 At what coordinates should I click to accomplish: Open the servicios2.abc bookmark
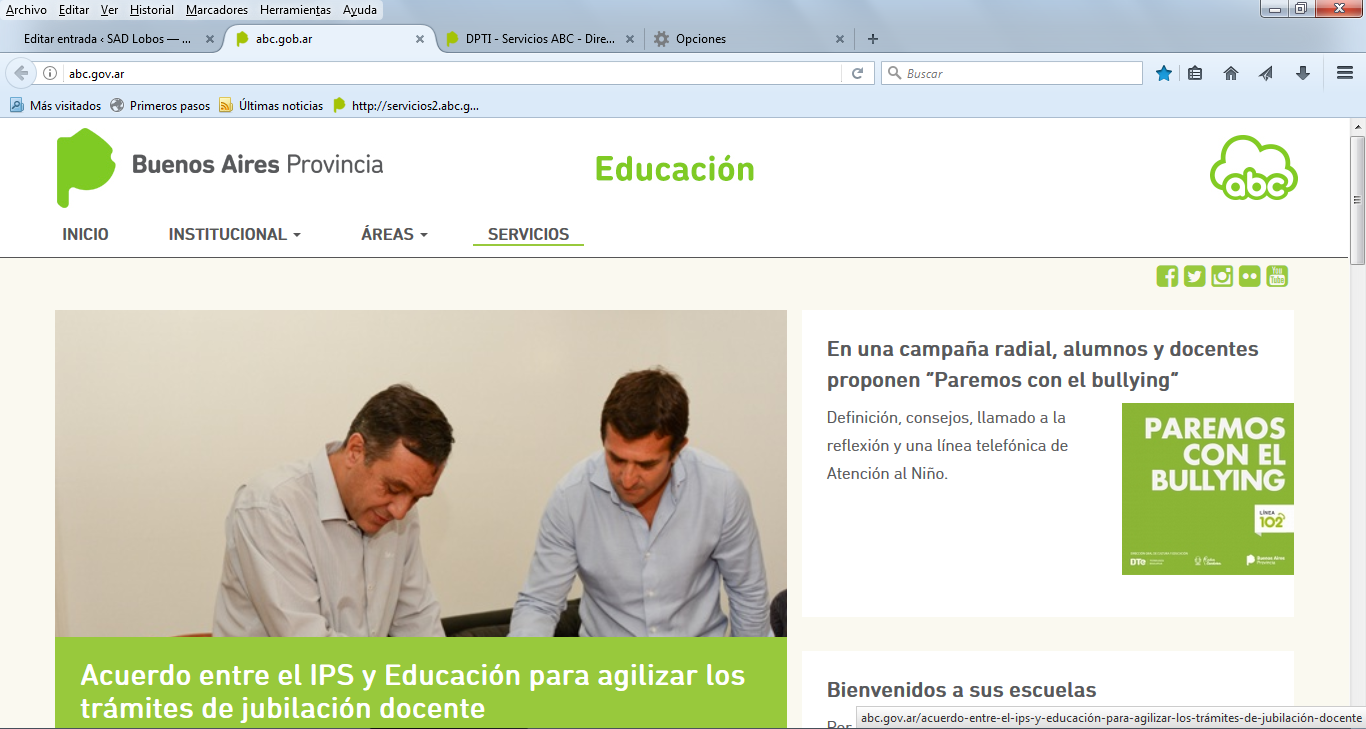406,105
